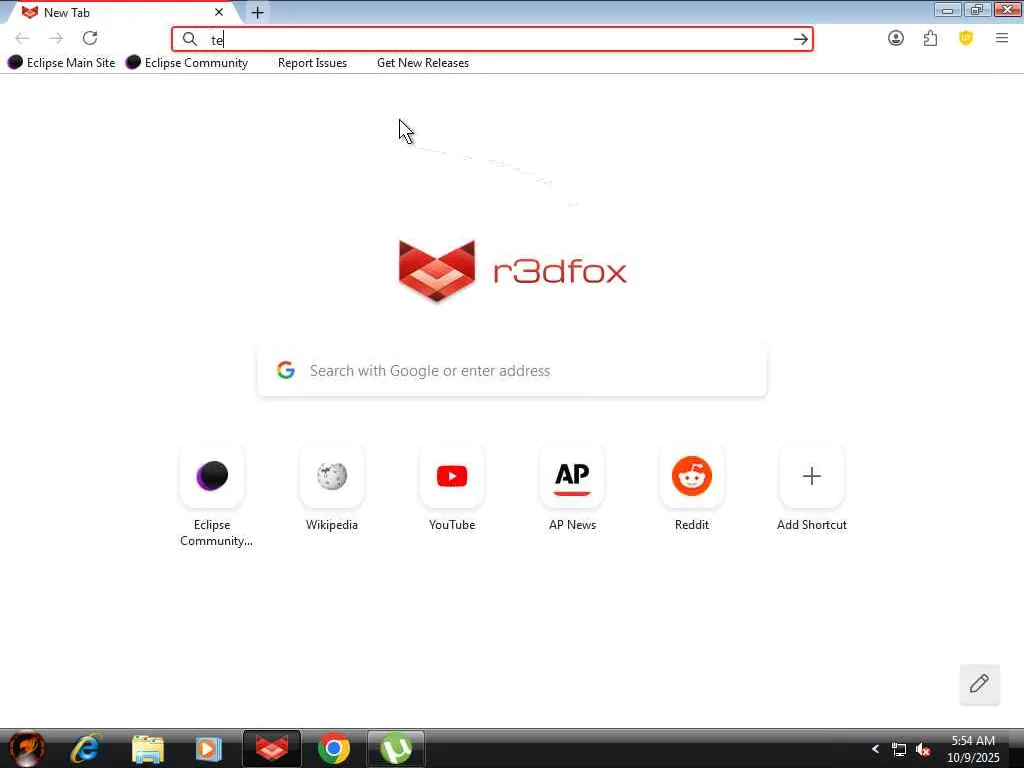
Task: Open Eclipse Community bookmark
Action: (187, 63)
